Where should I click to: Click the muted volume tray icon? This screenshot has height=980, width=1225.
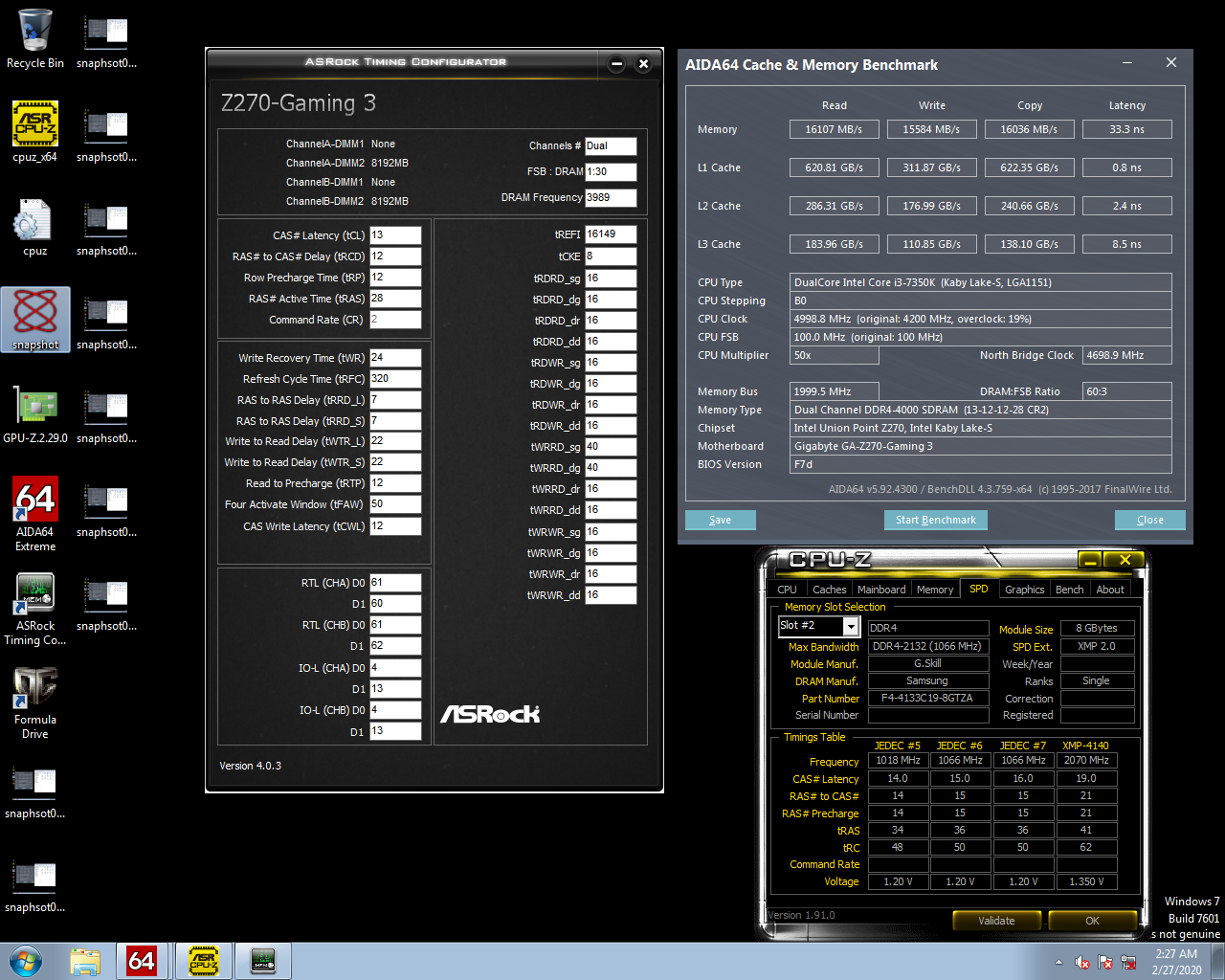[x=1082, y=962]
